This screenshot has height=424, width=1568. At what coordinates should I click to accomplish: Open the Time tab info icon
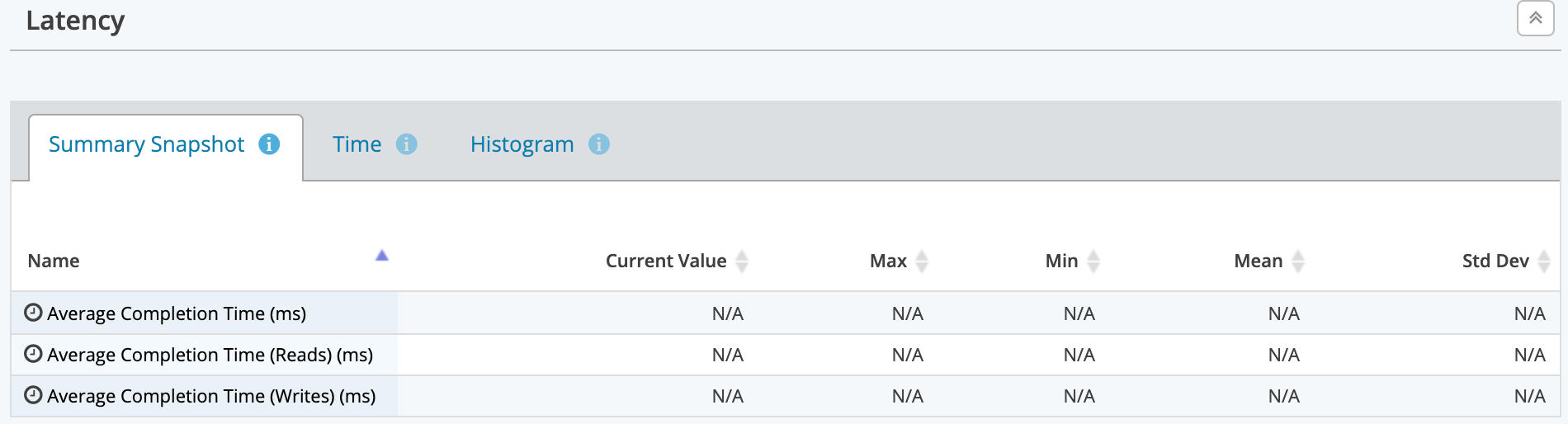406,144
